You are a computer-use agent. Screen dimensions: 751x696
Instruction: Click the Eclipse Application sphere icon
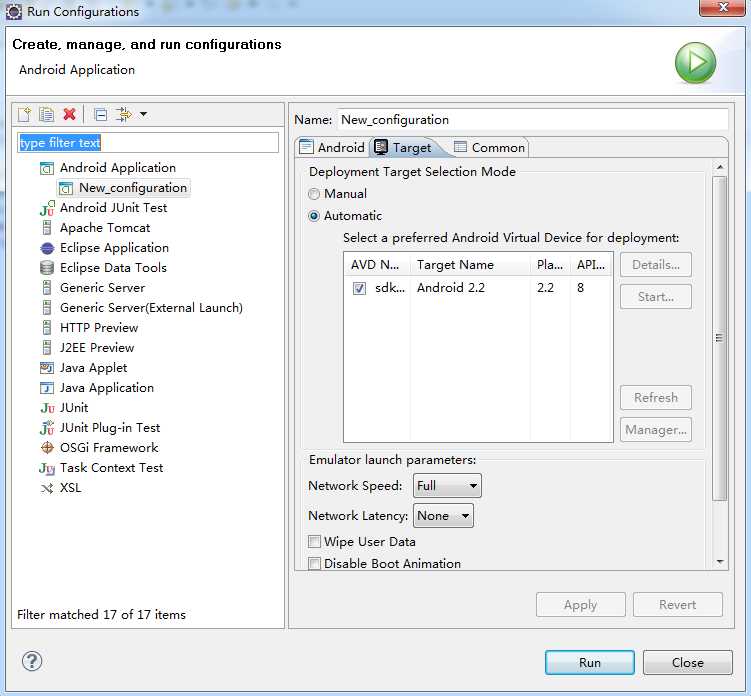pos(47,248)
